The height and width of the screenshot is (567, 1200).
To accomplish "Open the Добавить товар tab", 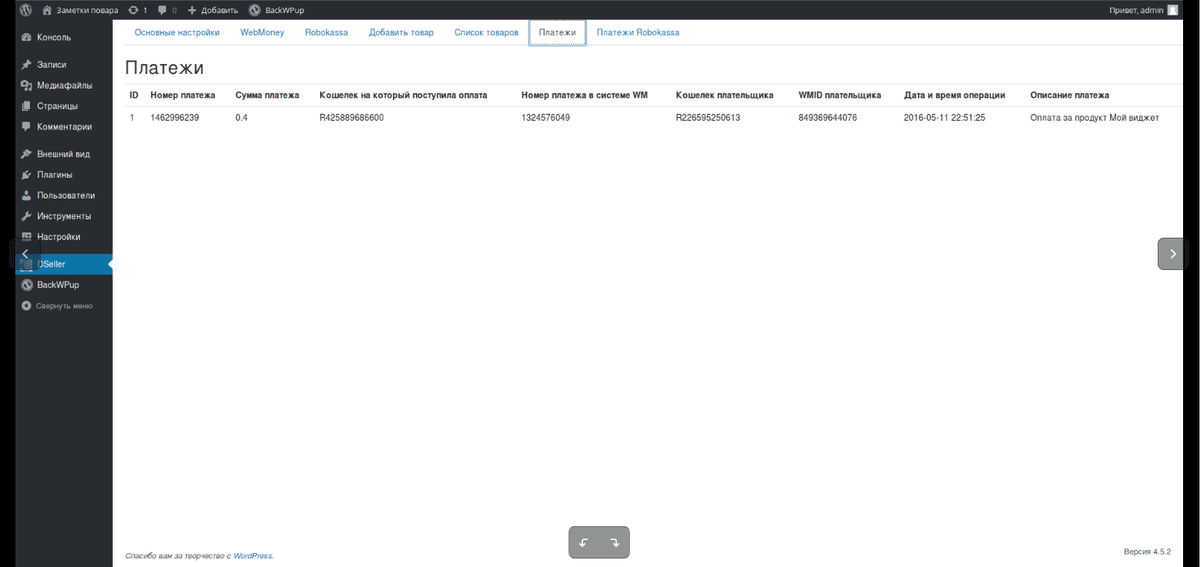I will [401, 33].
